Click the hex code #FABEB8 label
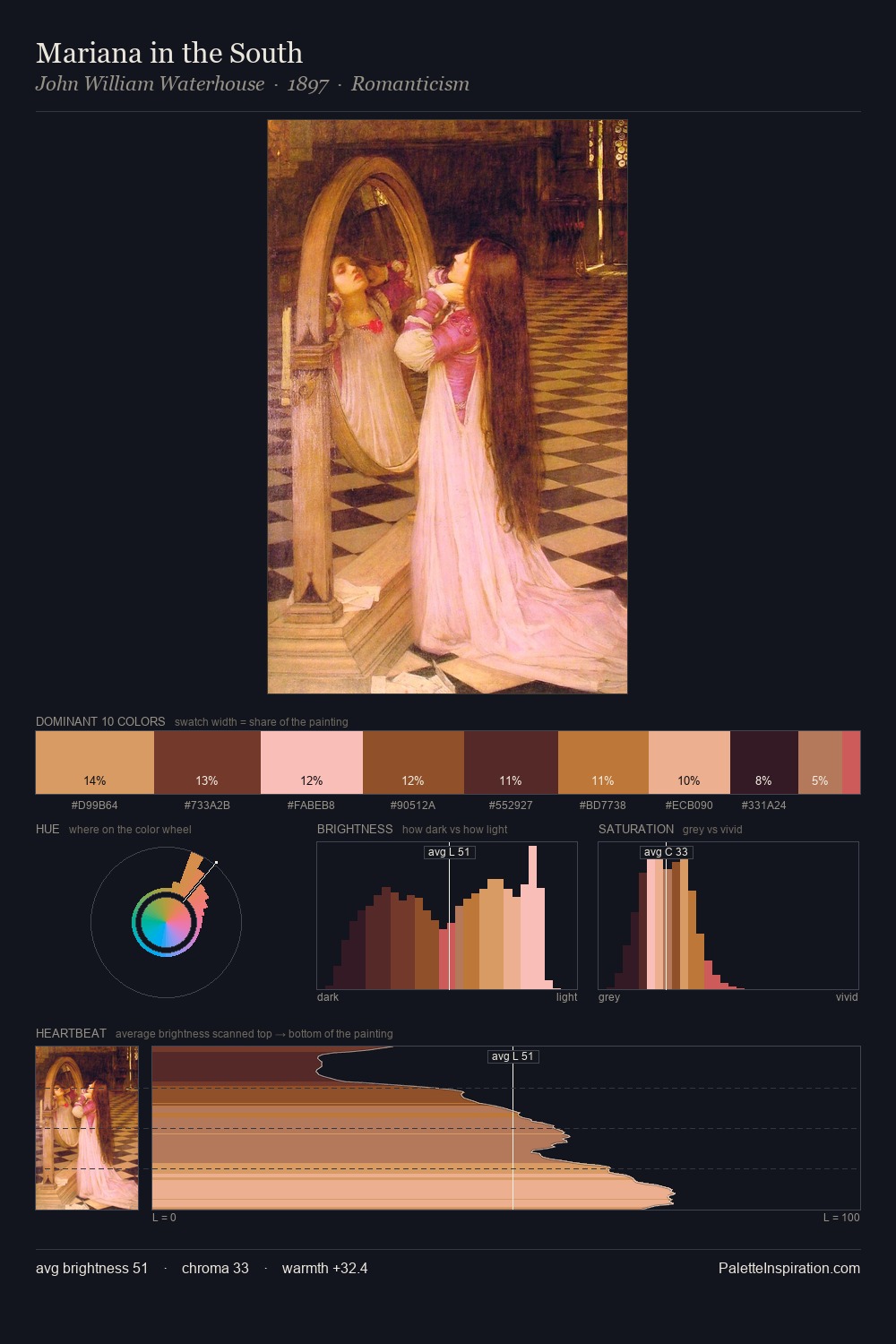 point(311,806)
